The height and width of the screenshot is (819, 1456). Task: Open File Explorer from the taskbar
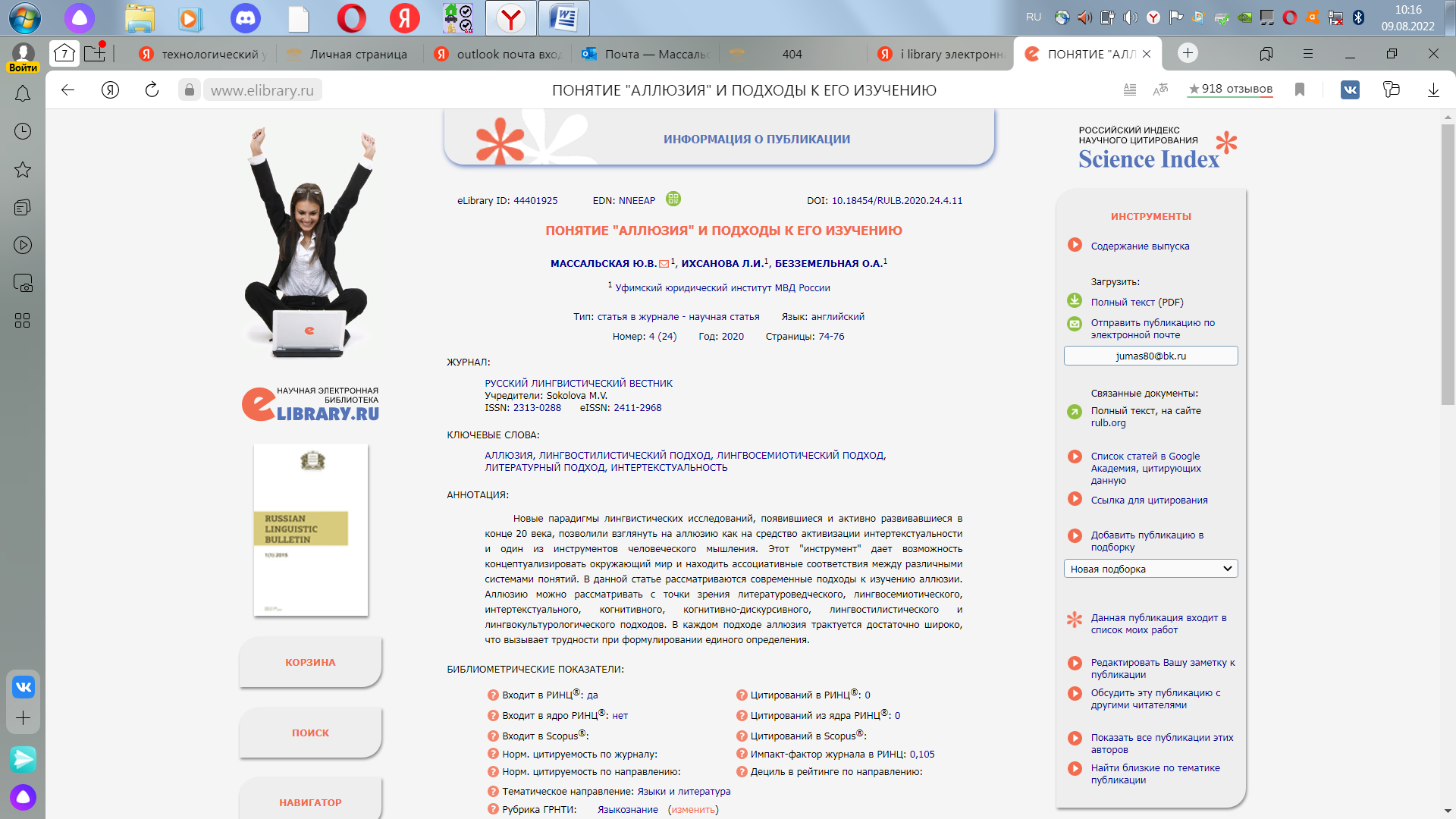click(140, 17)
